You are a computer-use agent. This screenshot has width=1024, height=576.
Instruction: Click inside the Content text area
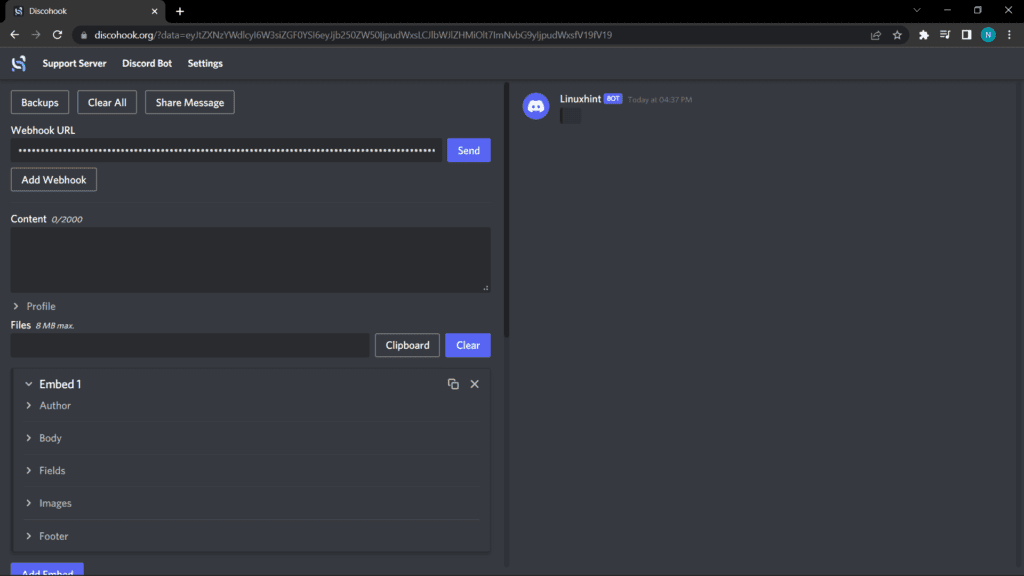(x=250, y=259)
